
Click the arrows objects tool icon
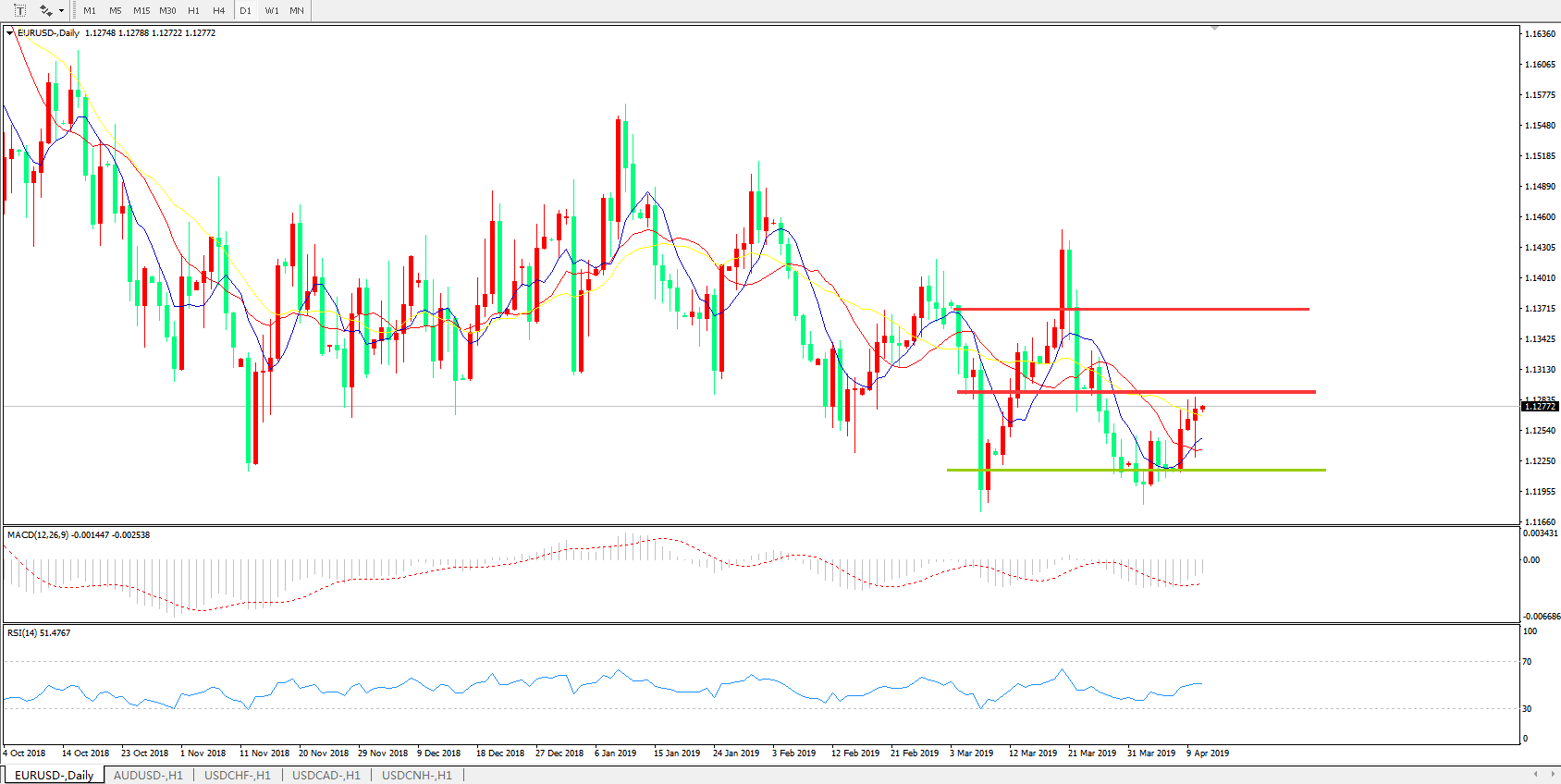click(45, 10)
